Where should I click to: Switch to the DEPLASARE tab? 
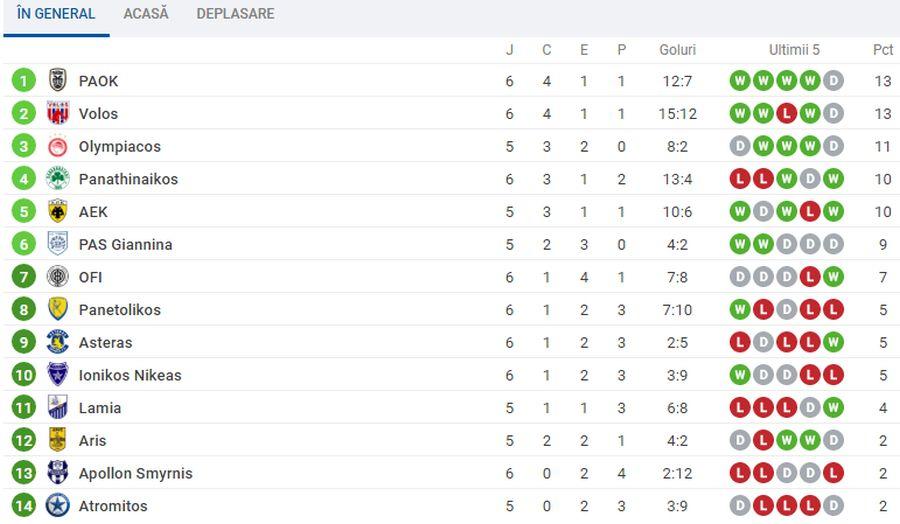pyautogui.click(x=235, y=14)
